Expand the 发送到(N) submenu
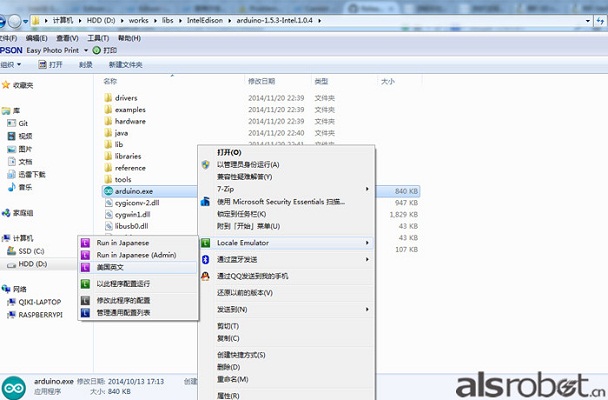The width and height of the screenshot is (608, 400). tap(367, 309)
